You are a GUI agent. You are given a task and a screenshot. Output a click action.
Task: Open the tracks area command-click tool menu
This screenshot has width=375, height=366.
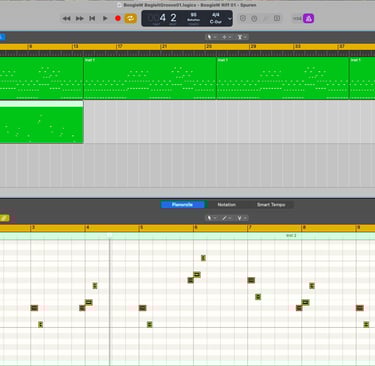tap(226, 37)
